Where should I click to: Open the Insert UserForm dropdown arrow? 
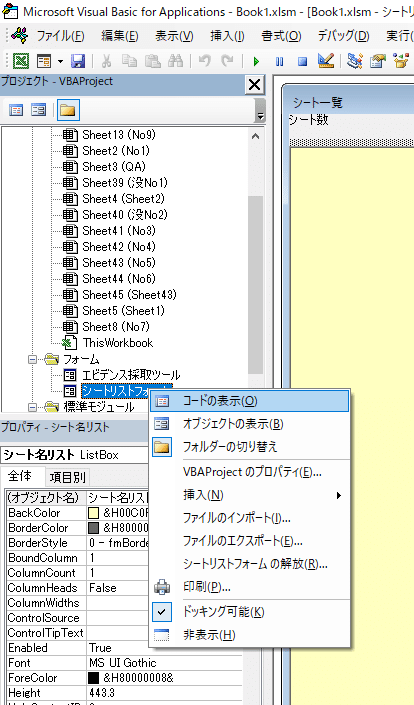pos(60,61)
